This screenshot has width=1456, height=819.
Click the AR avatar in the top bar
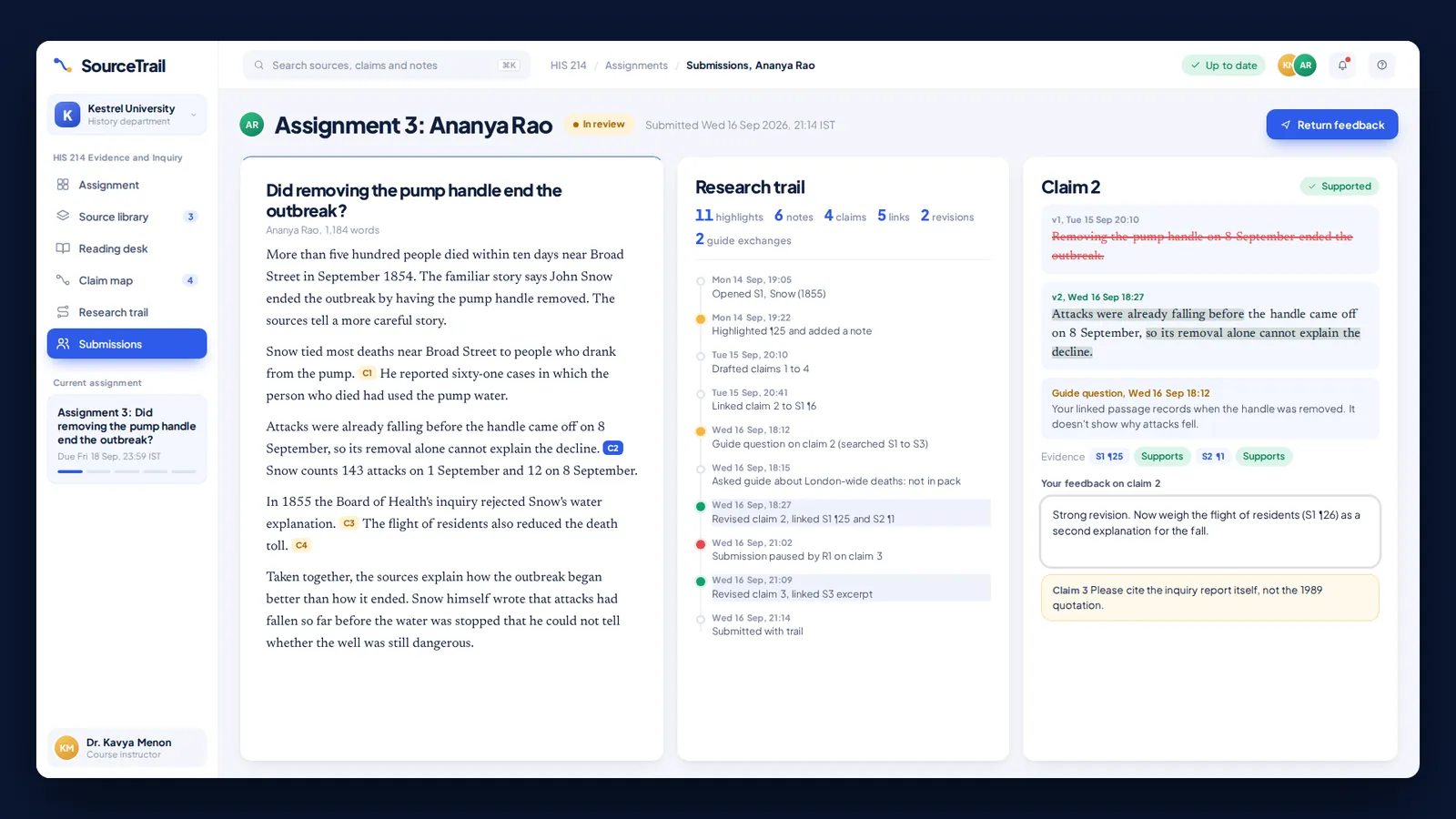coord(1306,65)
